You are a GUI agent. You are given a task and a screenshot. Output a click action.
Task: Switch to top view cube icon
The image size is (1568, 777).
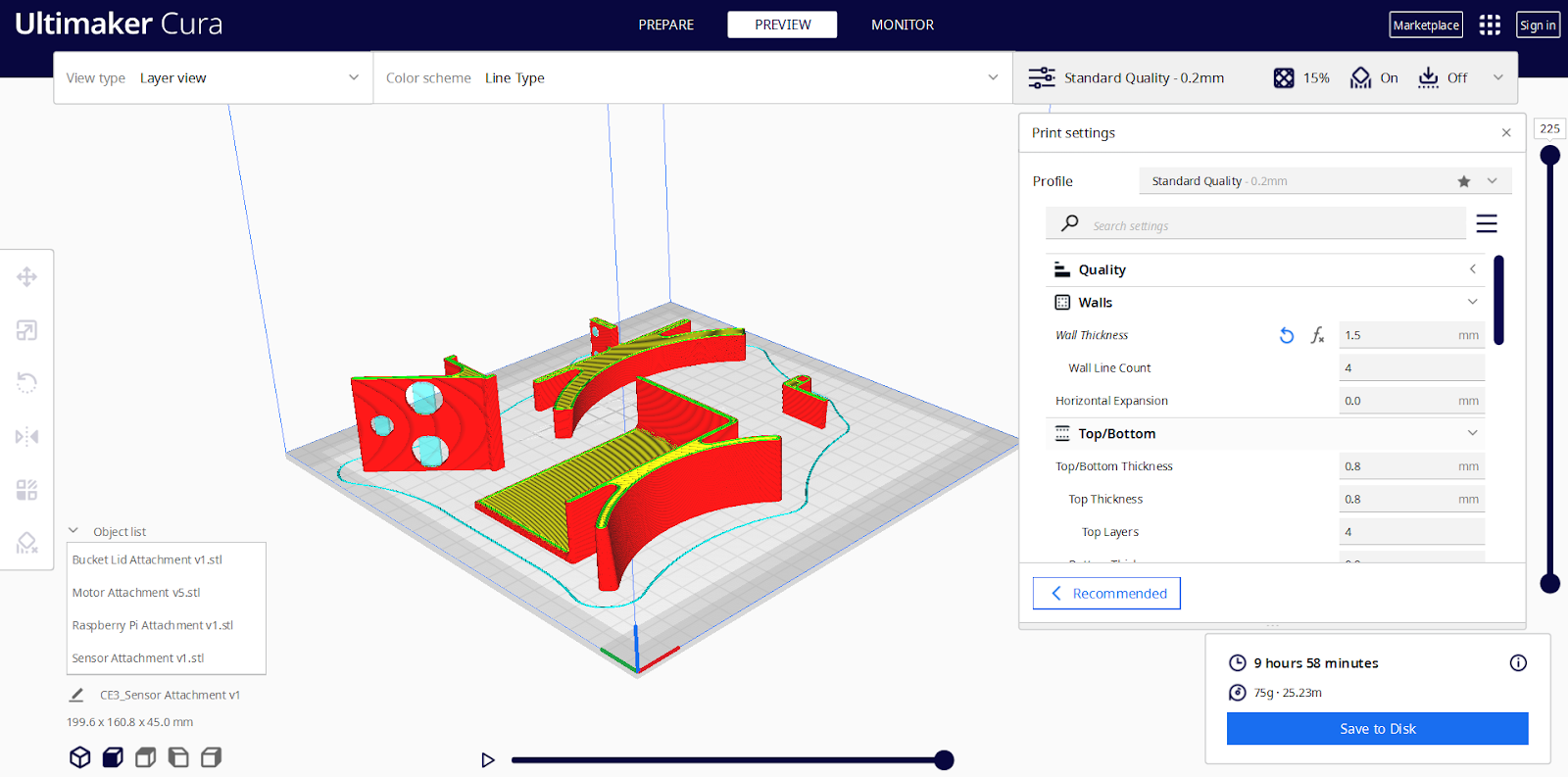145,757
